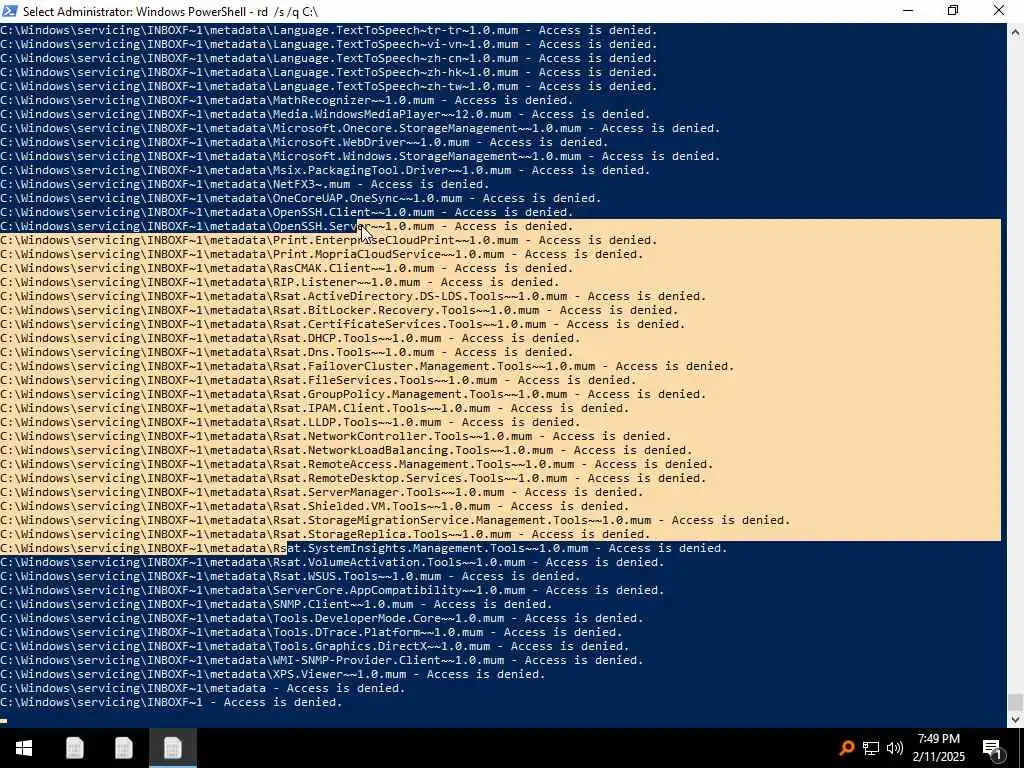The width and height of the screenshot is (1024, 768).
Task: Click the XPS.Viewer~~1.0.mum line
Action: coord(272,674)
